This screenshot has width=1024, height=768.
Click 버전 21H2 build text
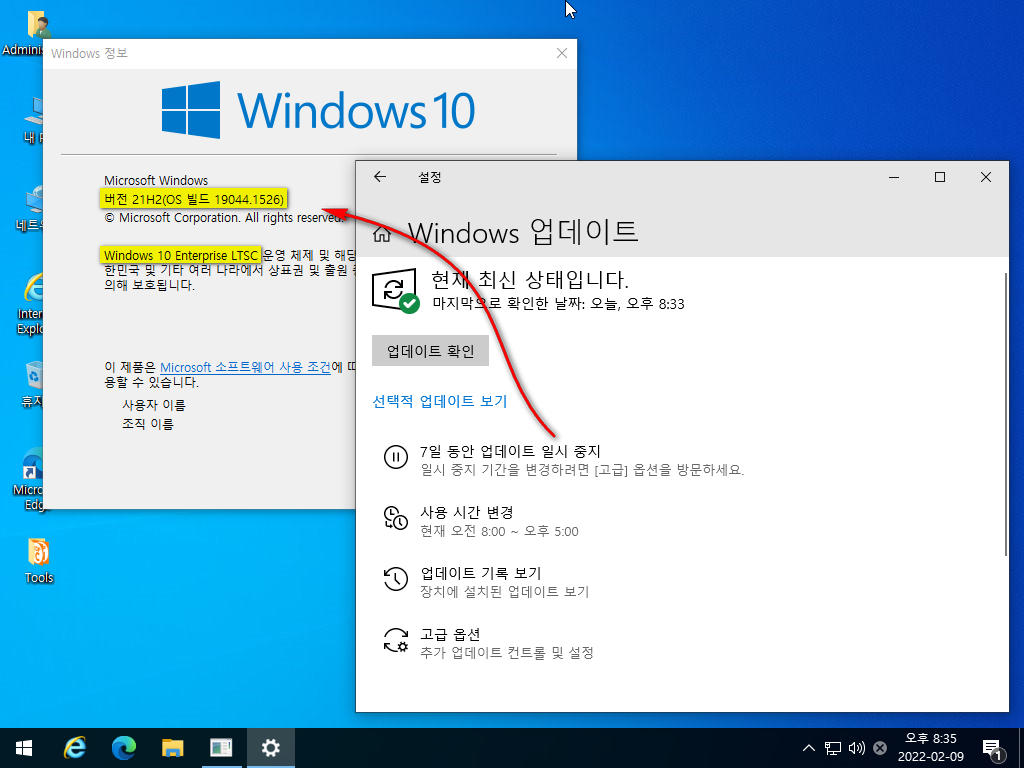click(x=194, y=199)
